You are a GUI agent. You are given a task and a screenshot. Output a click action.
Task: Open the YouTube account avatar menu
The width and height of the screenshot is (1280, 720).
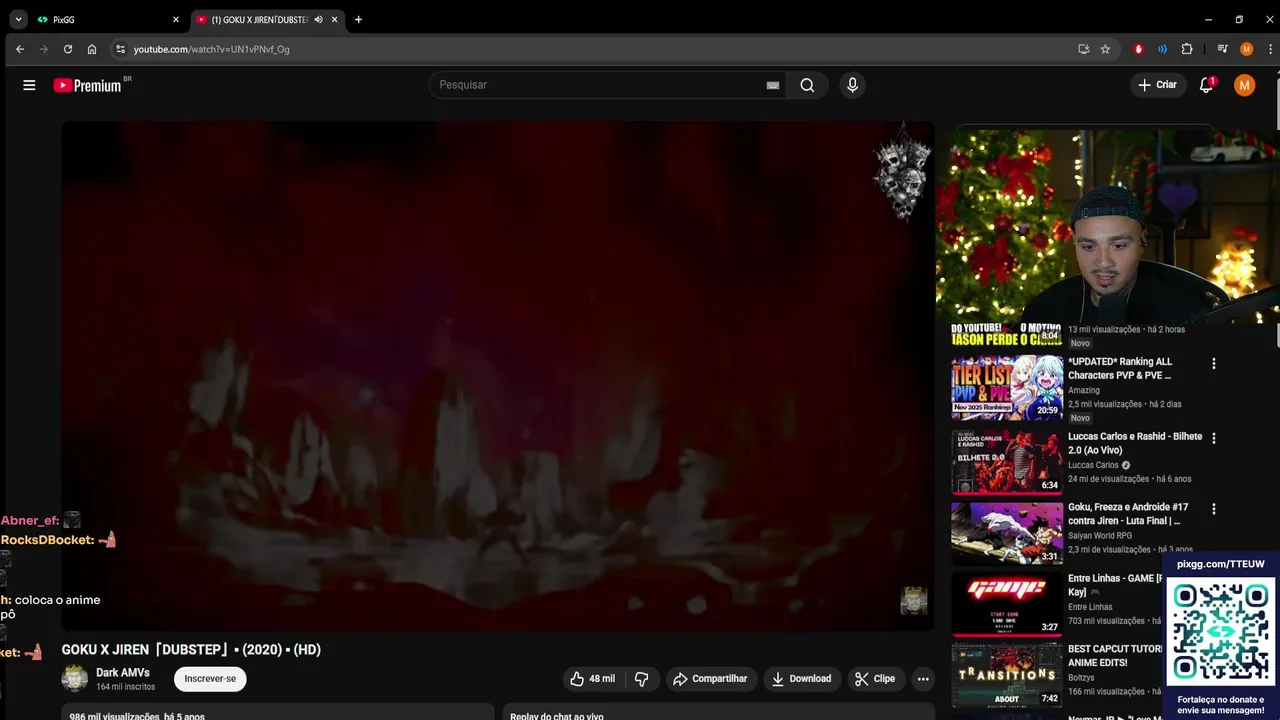pos(1244,85)
